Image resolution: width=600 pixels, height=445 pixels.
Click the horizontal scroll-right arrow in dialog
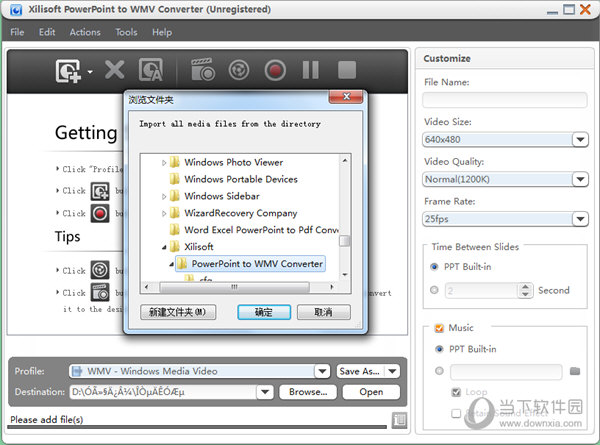click(x=332, y=287)
